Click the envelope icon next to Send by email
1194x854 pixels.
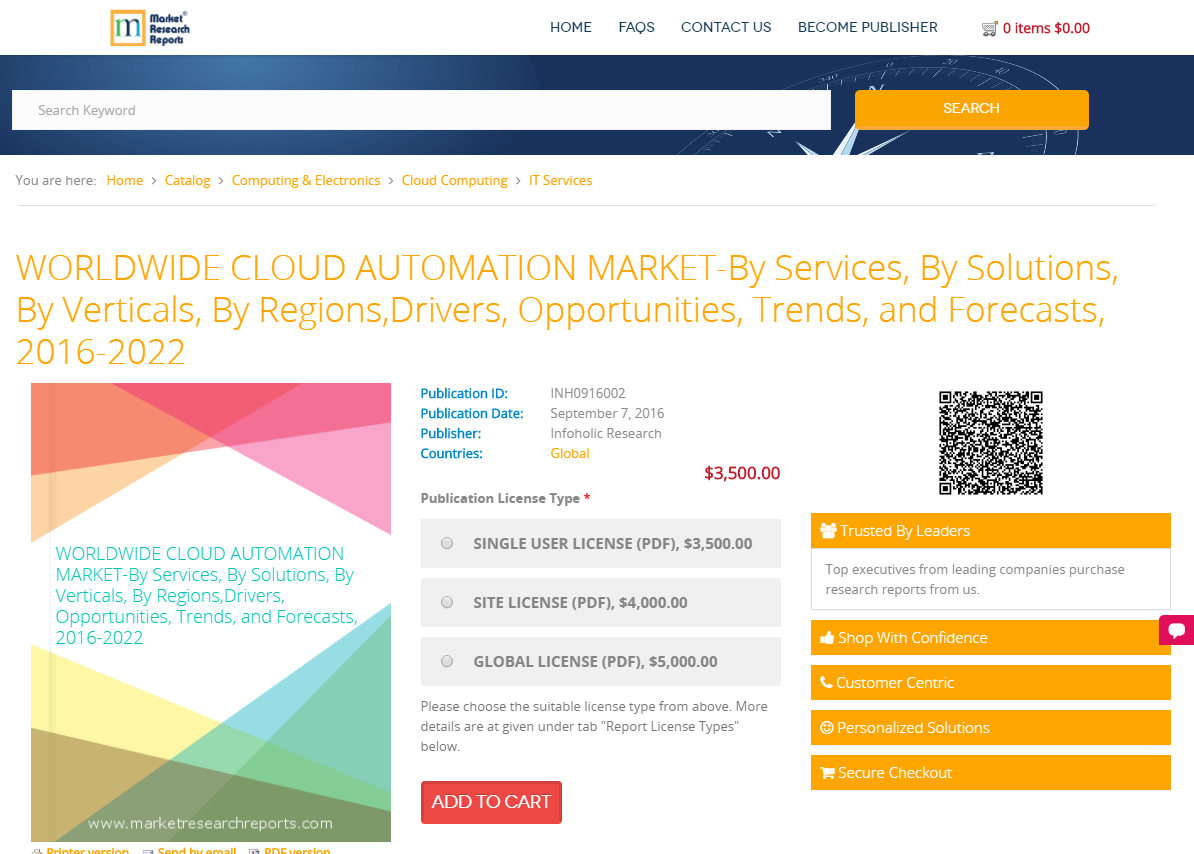point(147,850)
